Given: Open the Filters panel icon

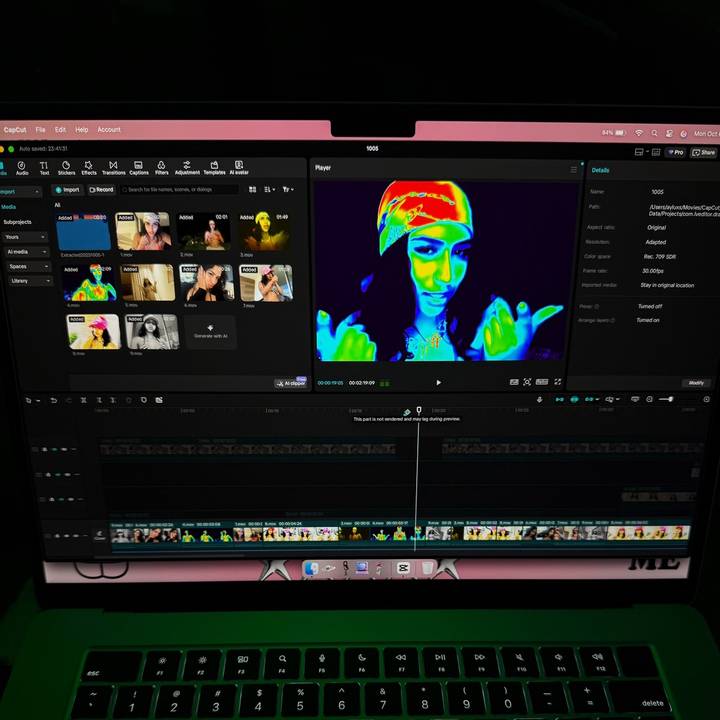Looking at the screenshot, I should (162, 167).
